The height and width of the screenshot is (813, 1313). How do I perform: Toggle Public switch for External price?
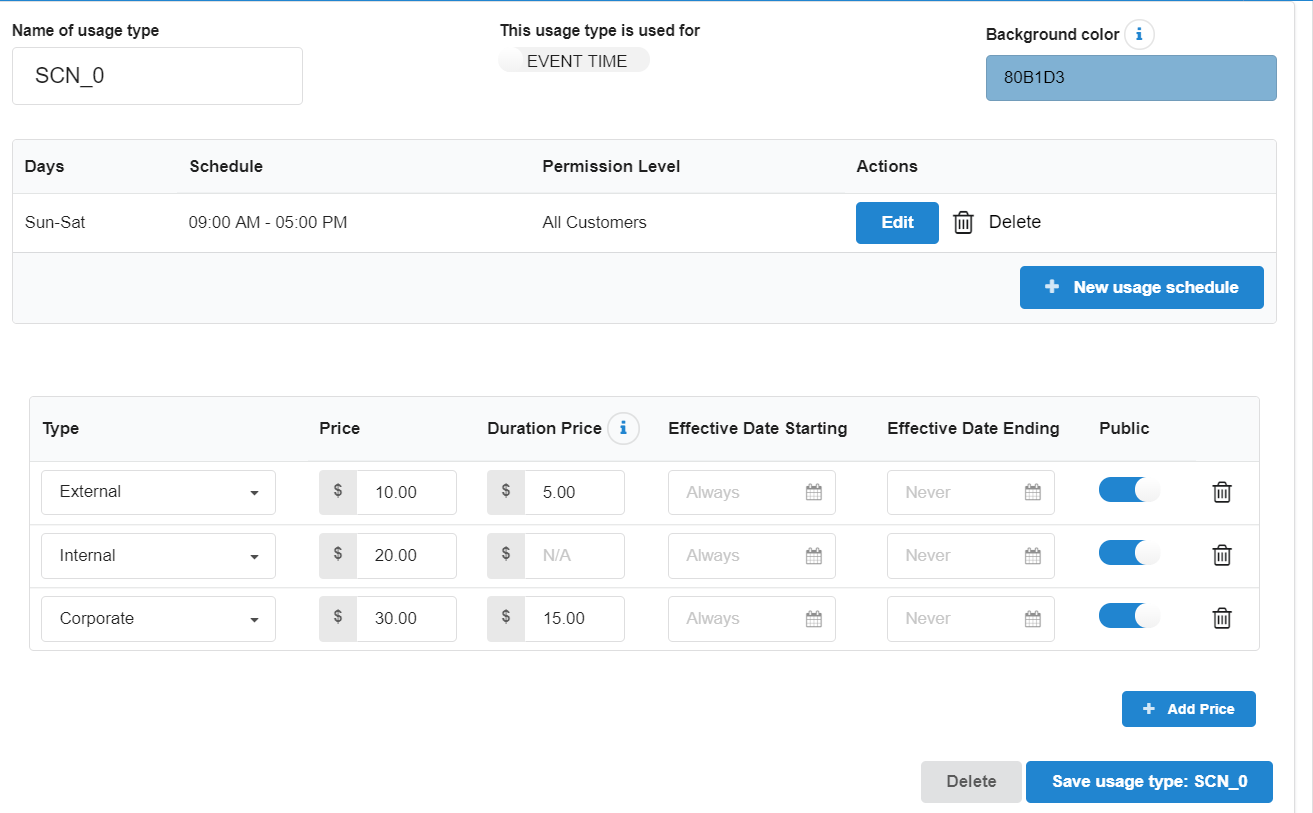pos(1129,490)
